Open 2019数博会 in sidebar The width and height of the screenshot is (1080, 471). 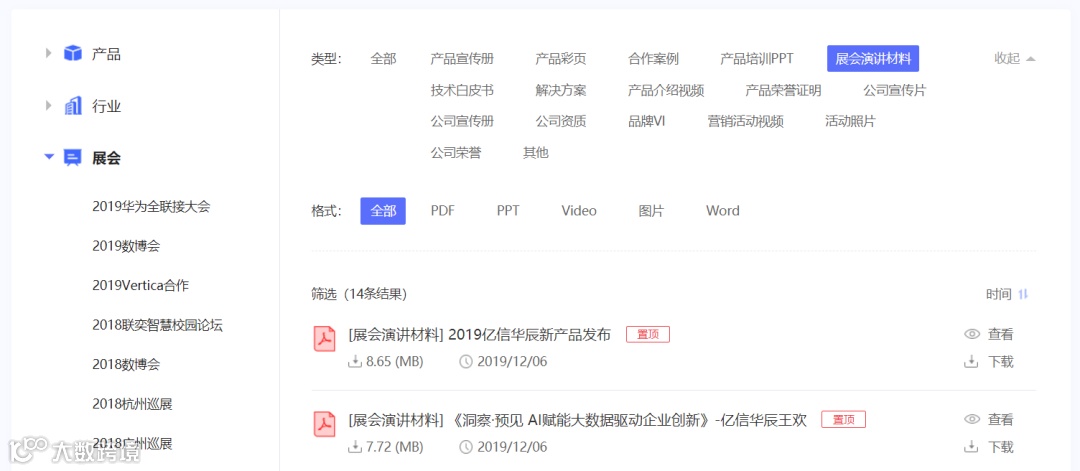click(x=126, y=246)
